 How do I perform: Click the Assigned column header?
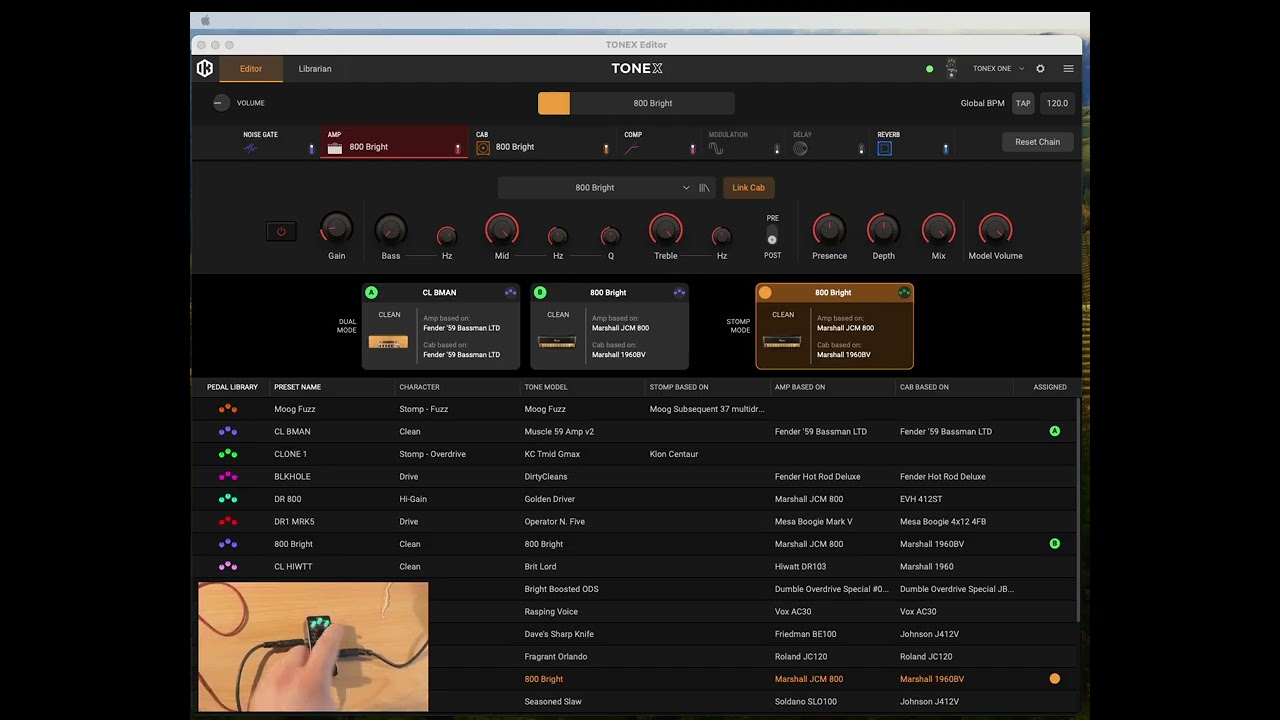pos(1050,387)
